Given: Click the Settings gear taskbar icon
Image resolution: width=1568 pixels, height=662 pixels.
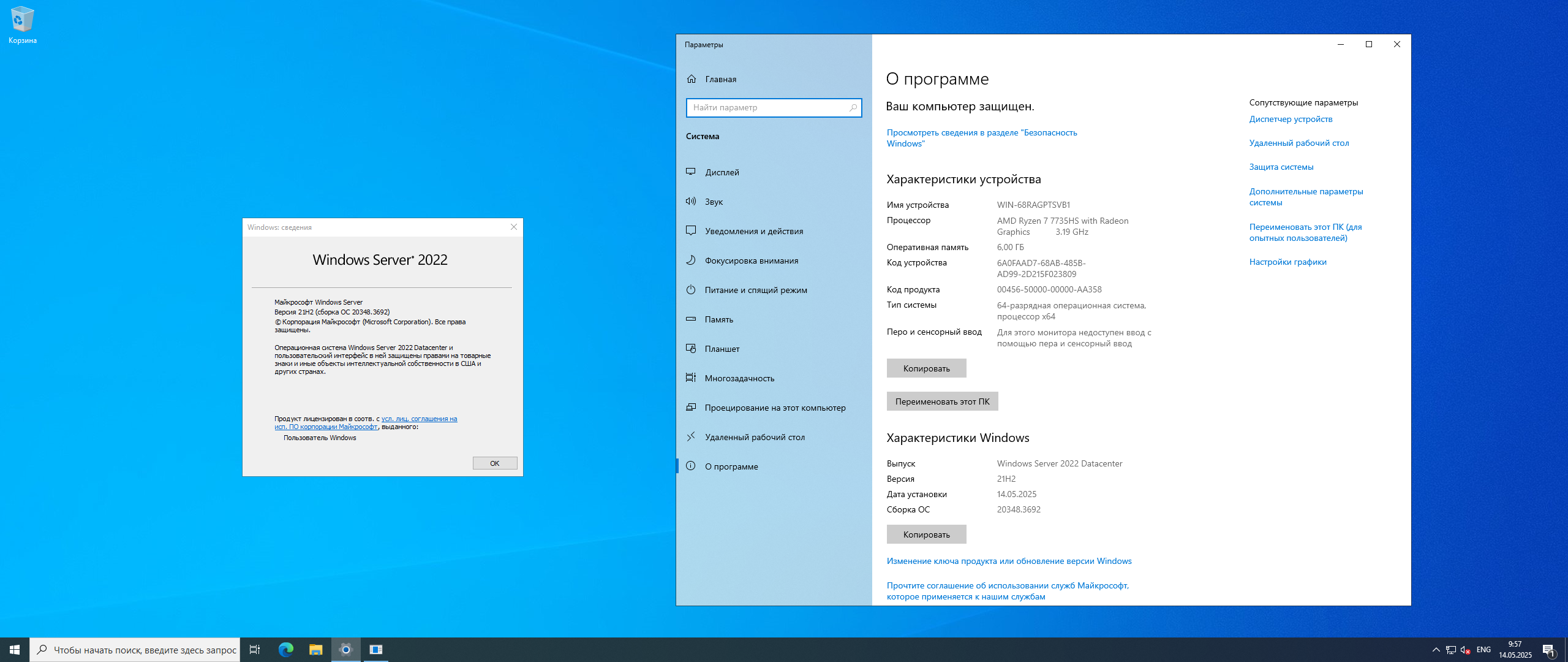Looking at the screenshot, I should 346,650.
